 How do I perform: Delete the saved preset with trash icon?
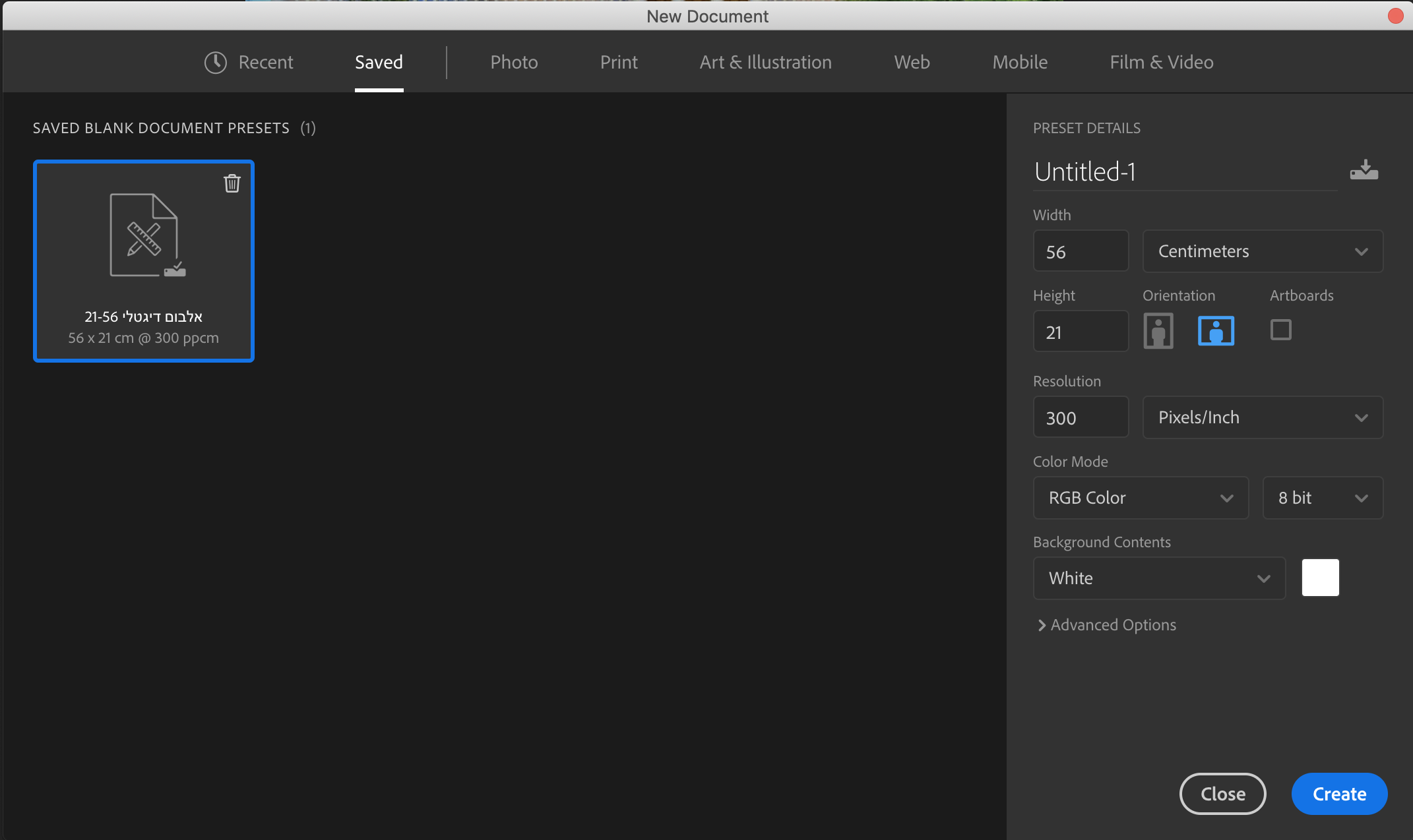tap(232, 183)
